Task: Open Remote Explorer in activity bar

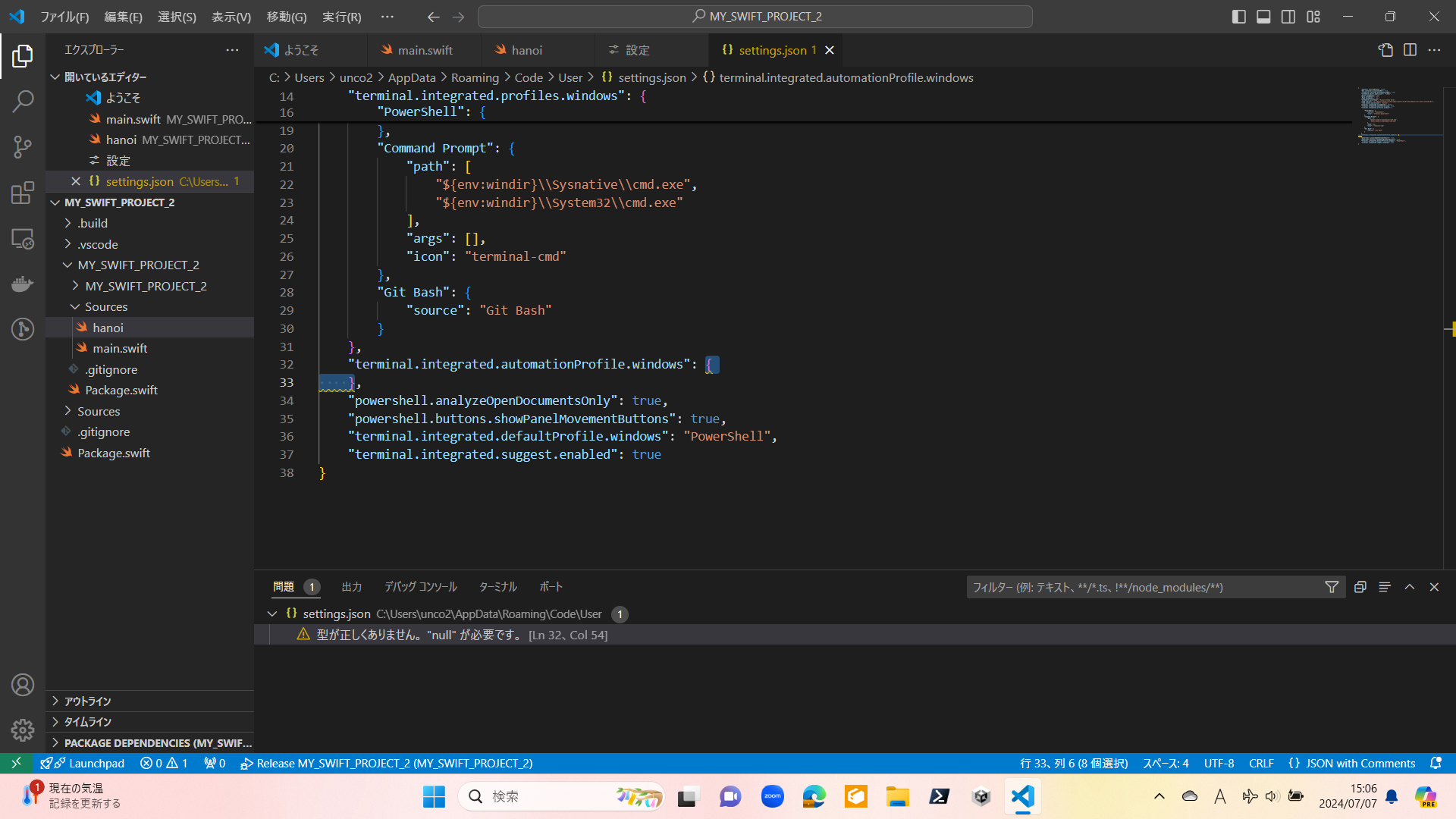Action: click(23, 239)
